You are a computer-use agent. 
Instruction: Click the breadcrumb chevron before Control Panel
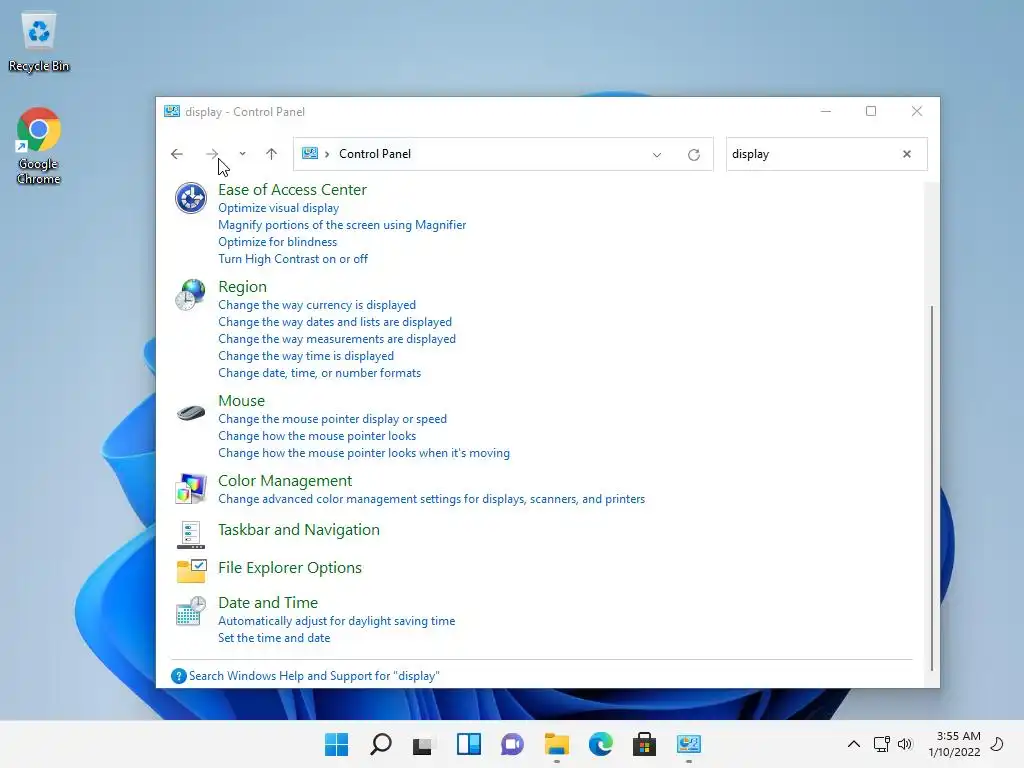pyautogui.click(x=327, y=154)
